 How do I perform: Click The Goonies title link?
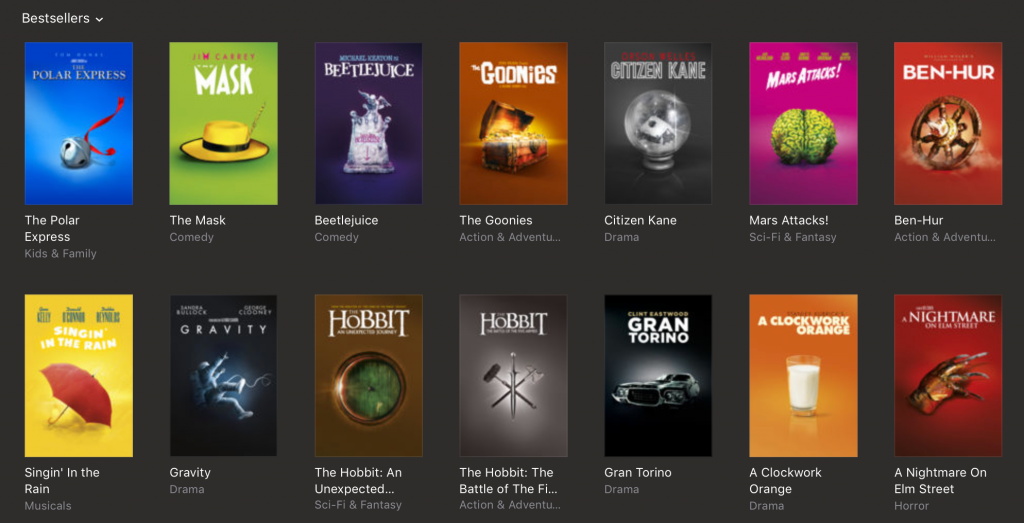496,220
